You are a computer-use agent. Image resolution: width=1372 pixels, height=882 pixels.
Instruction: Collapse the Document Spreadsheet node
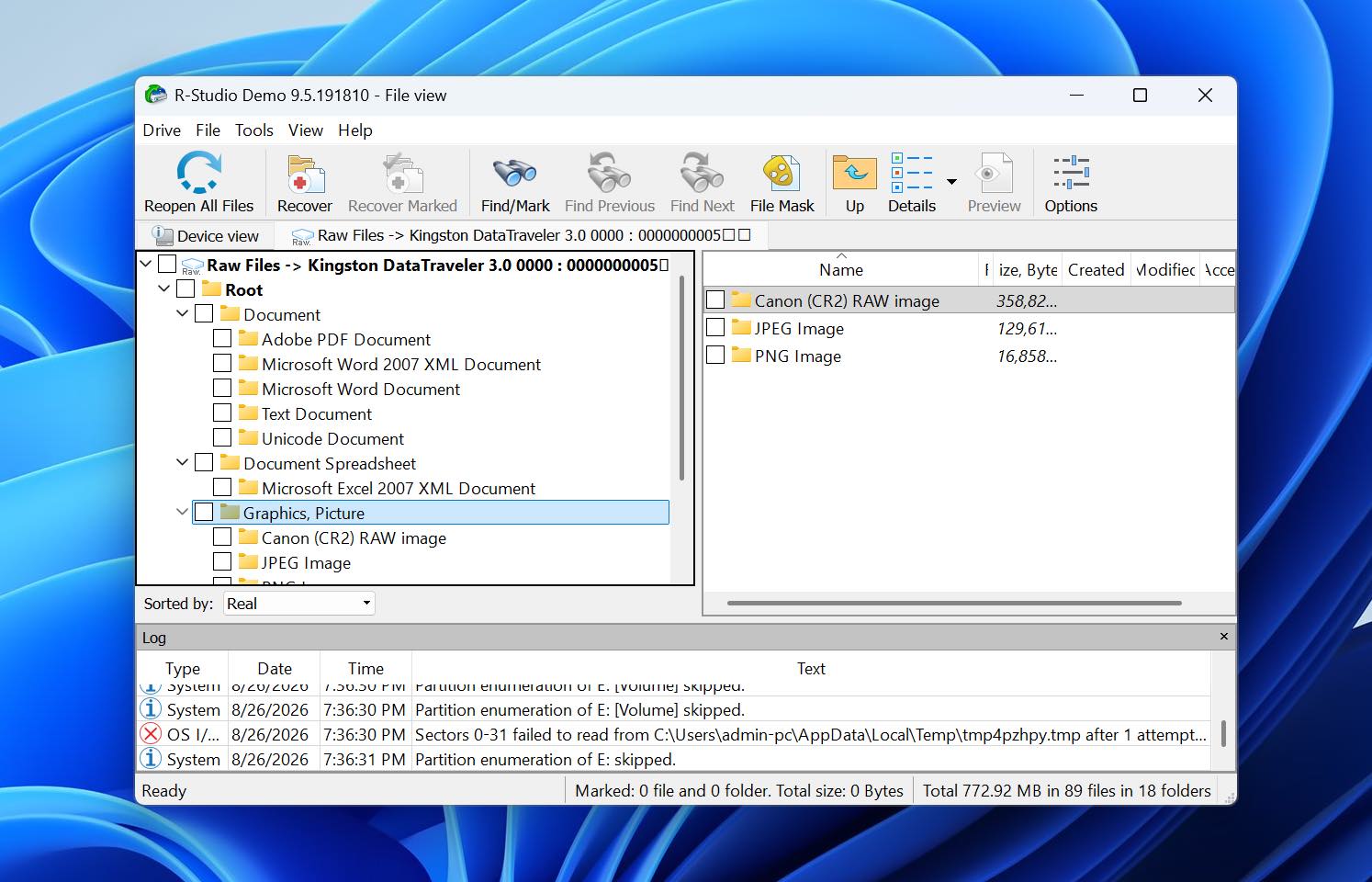(x=183, y=463)
